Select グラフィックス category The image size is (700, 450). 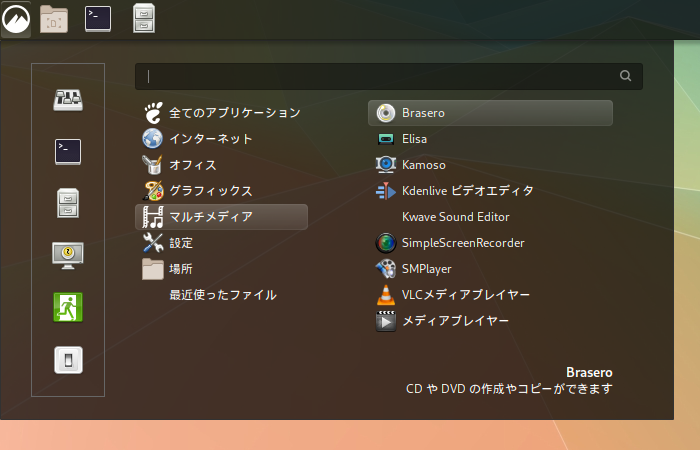coord(221,191)
